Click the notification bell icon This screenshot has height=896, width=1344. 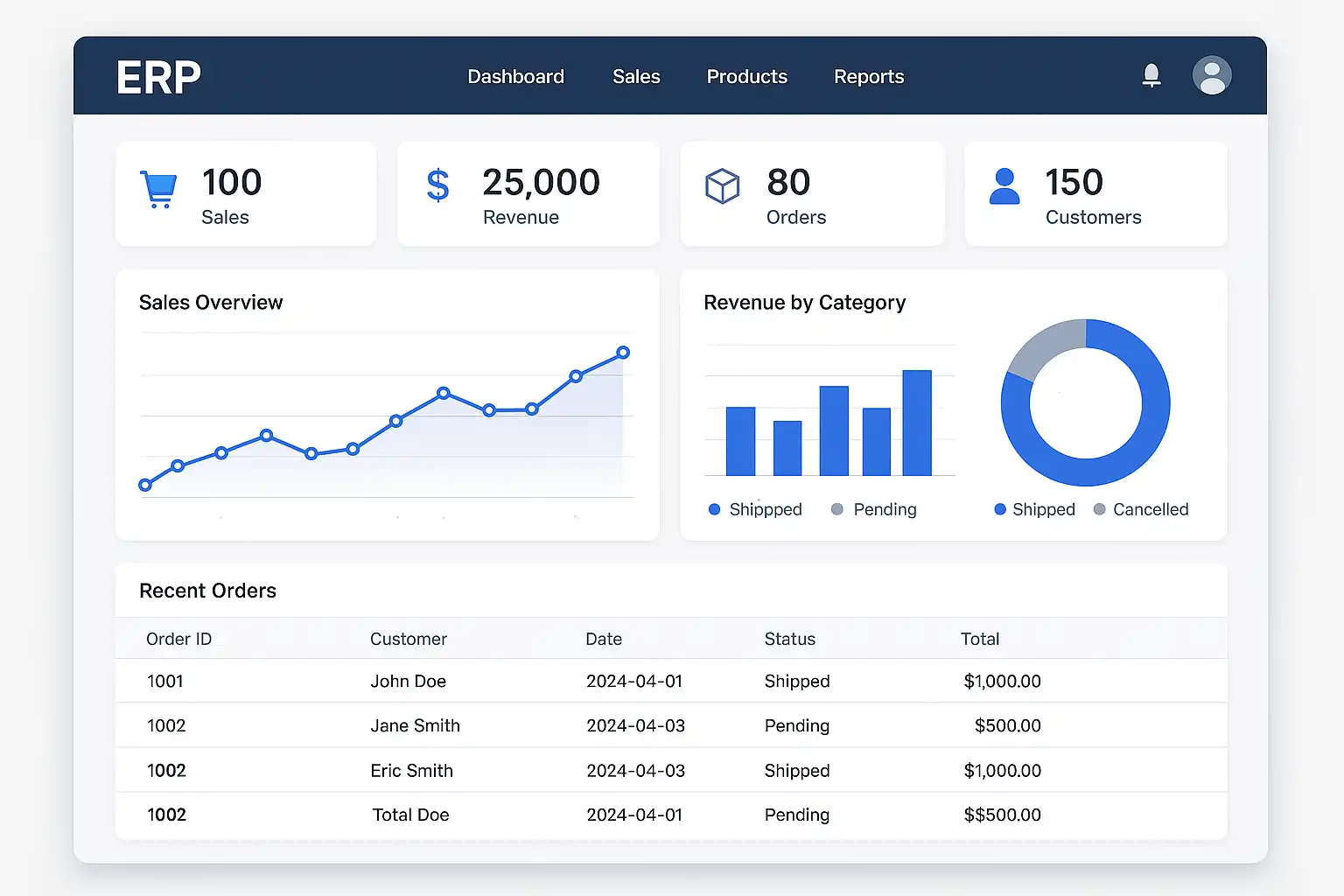[x=1151, y=76]
